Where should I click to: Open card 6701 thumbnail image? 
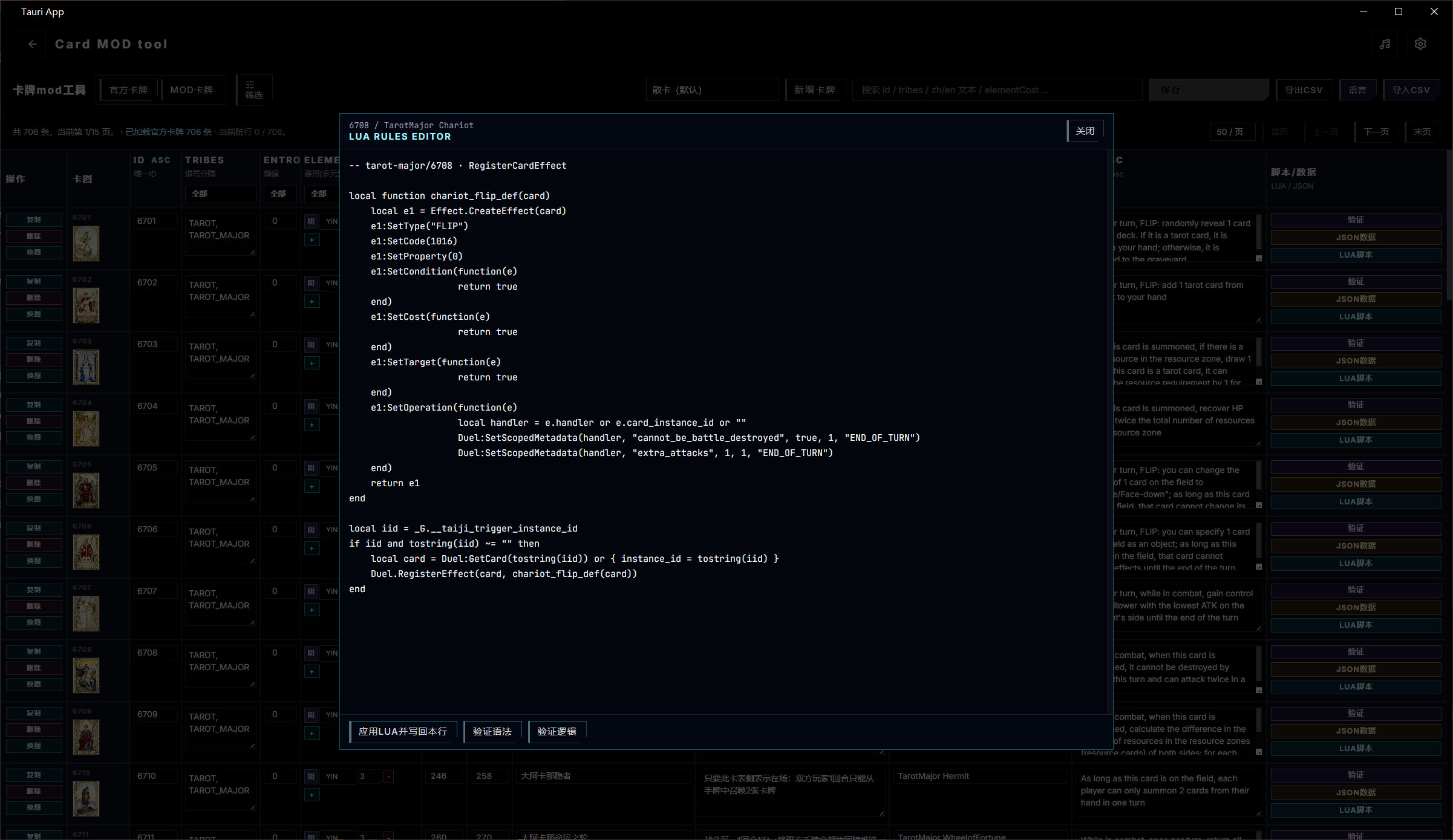[86, 244]
